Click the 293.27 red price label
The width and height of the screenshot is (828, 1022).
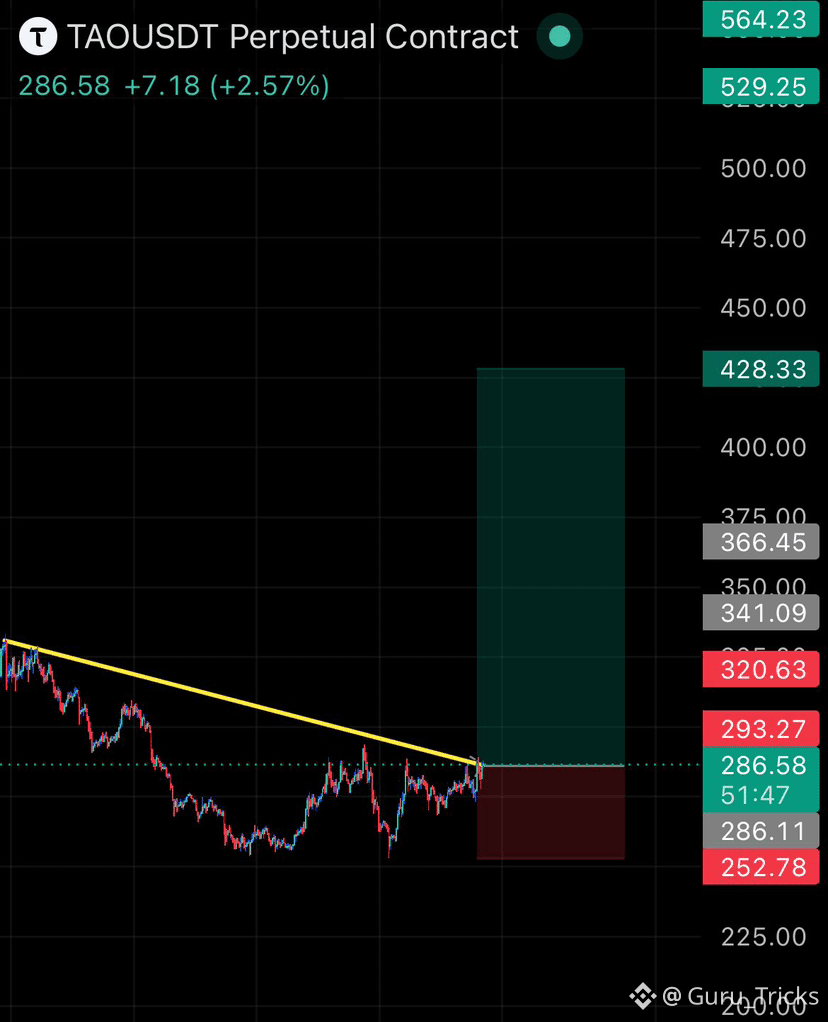click(761, 729)
